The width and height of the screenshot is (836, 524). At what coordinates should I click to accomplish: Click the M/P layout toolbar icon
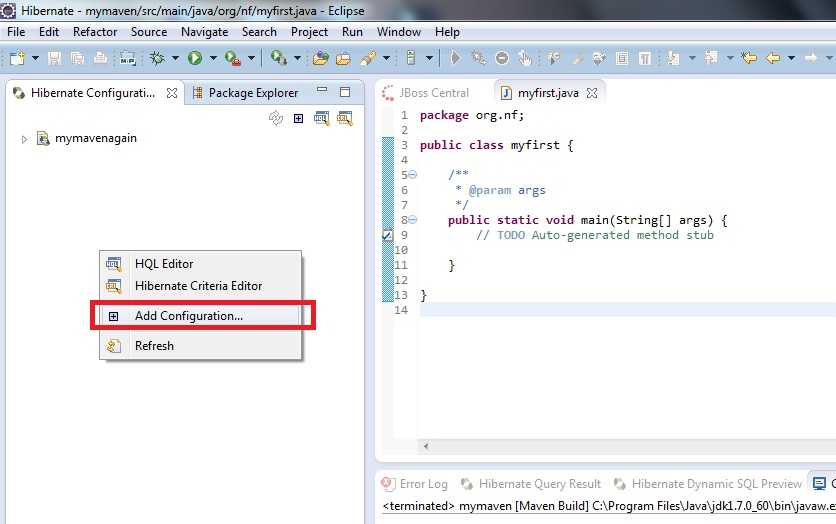[128, 58]
